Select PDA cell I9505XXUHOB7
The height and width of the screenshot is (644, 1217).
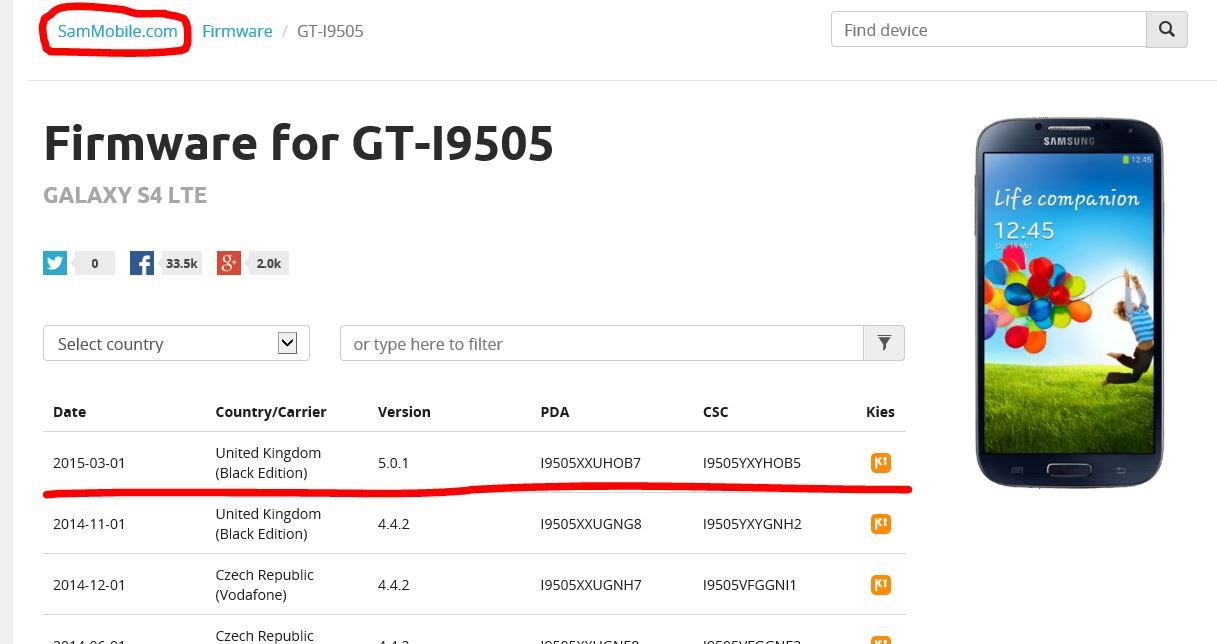(x=590, y=463)
